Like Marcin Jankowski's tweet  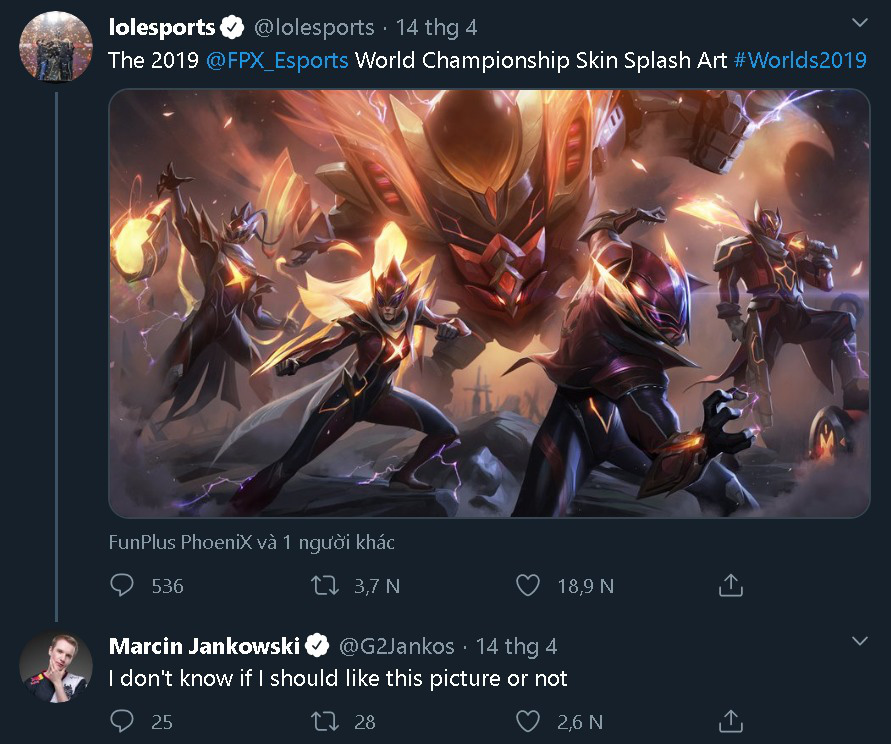tap(527, 721)
